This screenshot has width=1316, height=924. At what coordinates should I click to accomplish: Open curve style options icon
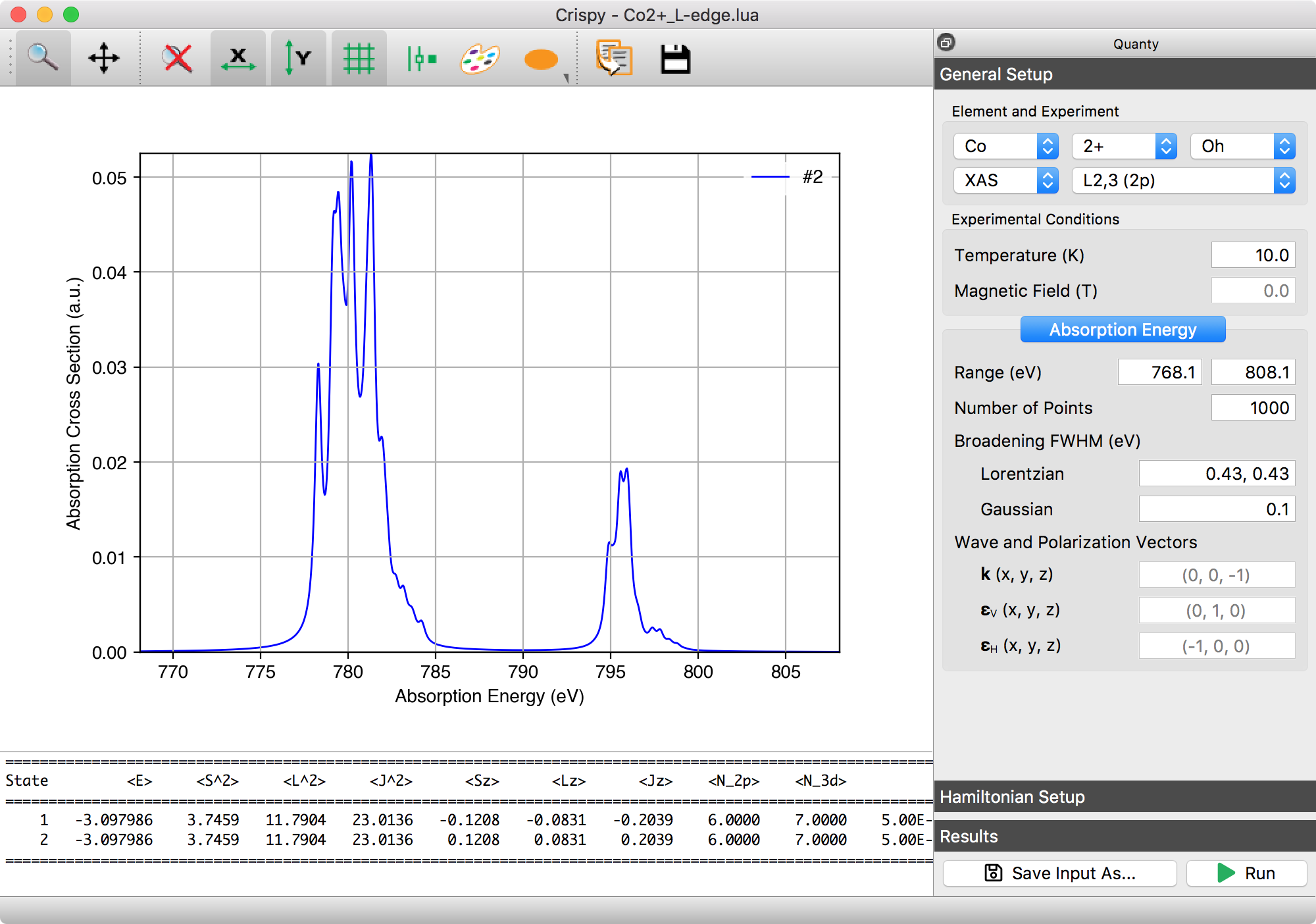[421, 58]
